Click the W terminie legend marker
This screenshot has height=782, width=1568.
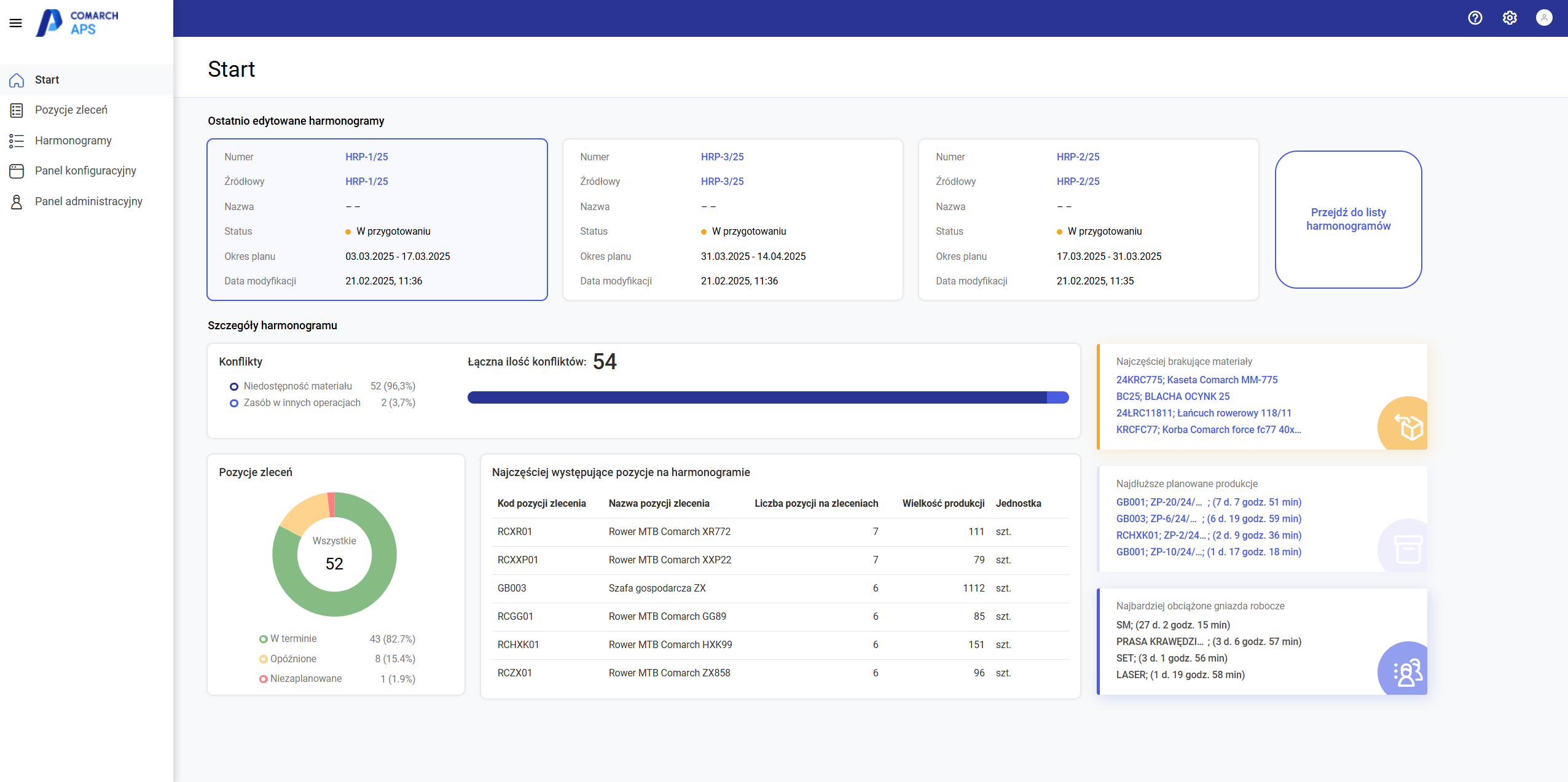[264, 639]
